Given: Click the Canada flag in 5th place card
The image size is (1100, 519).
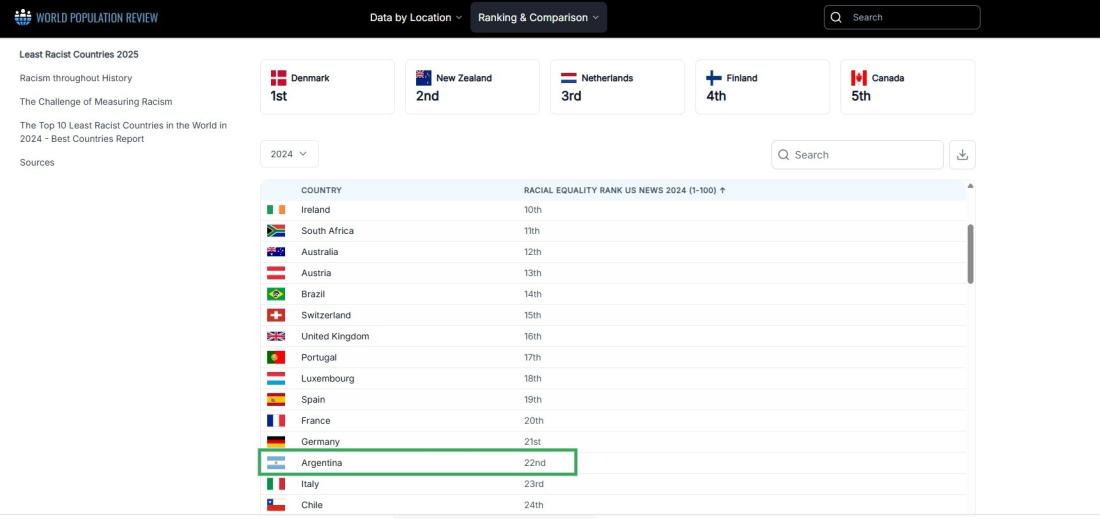Looking at the screenshot, I should 858,78.
